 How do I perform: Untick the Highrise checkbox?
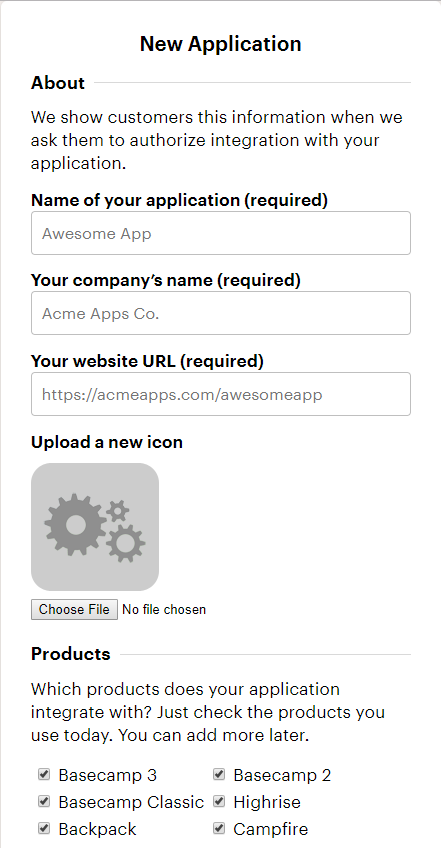[x=219, y=801]
